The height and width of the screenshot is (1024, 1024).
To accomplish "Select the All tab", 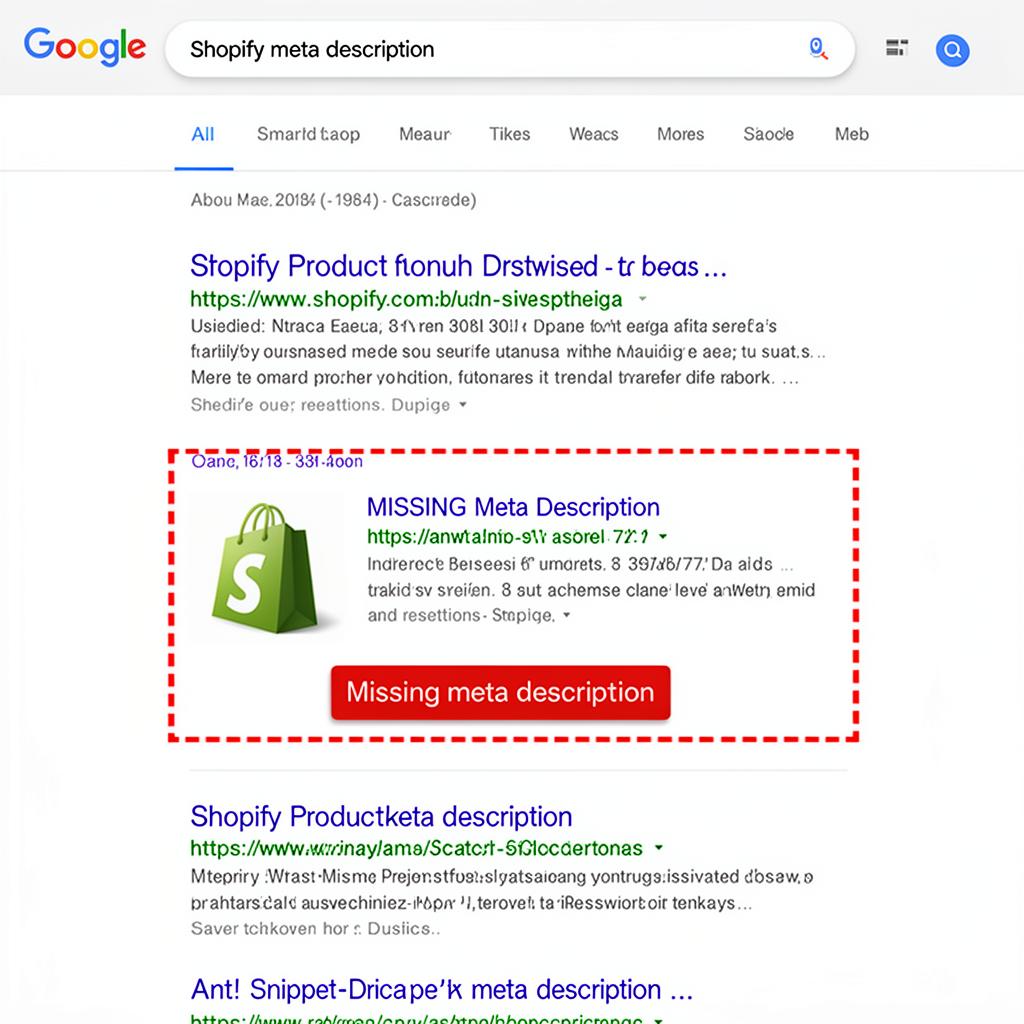I will (202, 135).
